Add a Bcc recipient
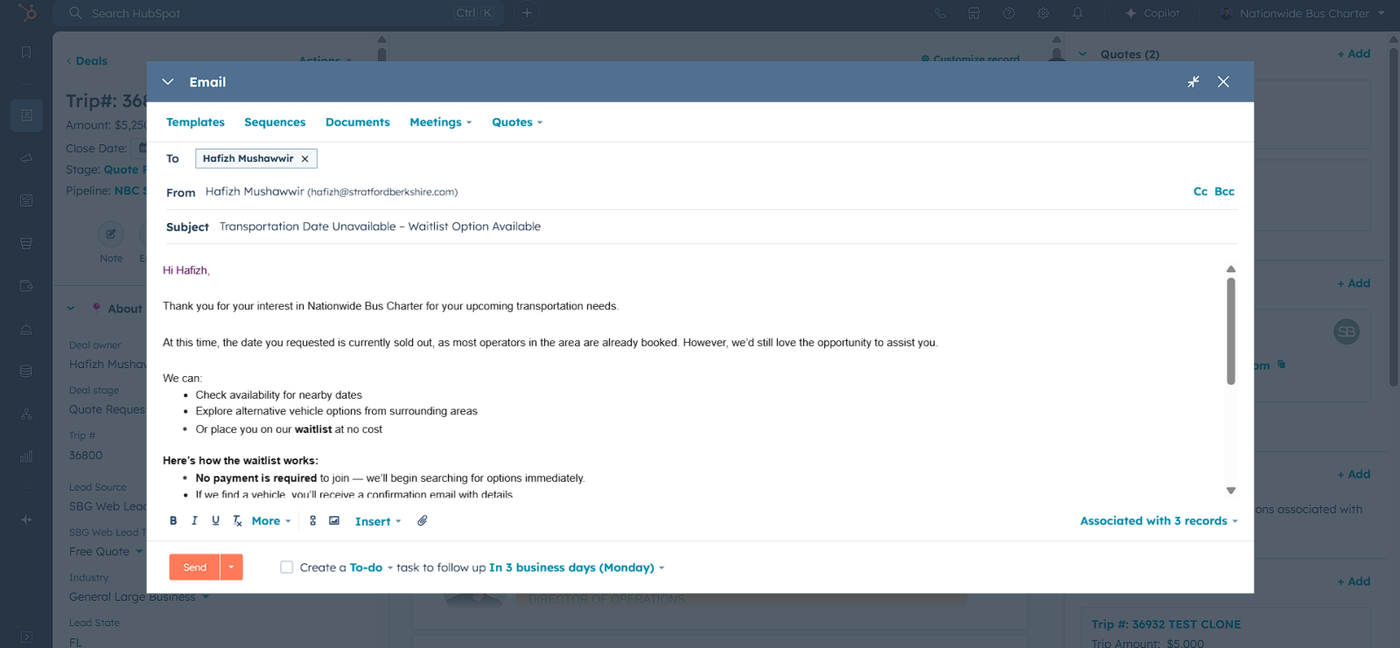The width and height of the screenshot is (1400, 648). 1224,191
